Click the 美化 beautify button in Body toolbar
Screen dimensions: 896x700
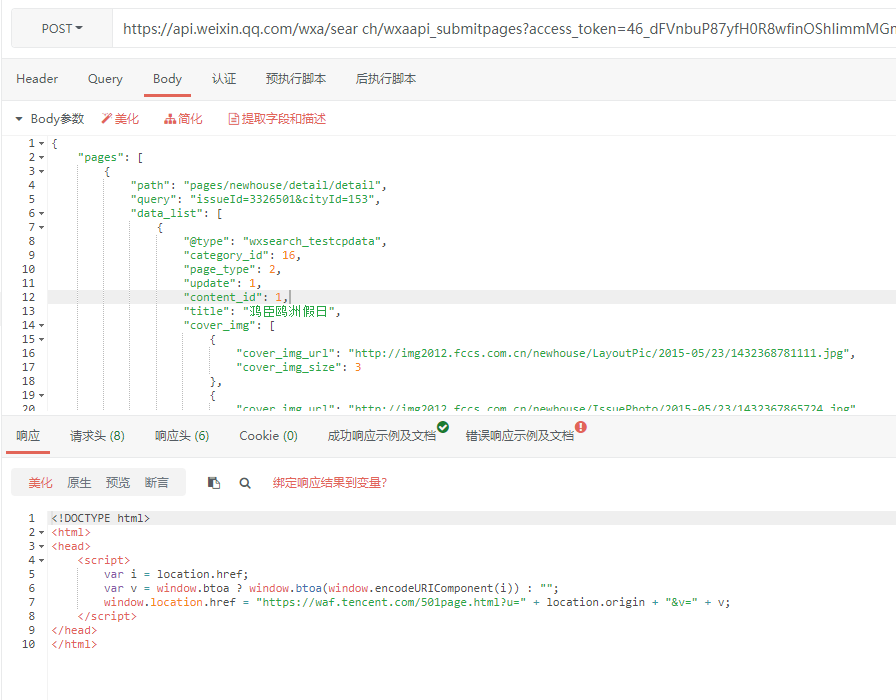coord(120,119)
